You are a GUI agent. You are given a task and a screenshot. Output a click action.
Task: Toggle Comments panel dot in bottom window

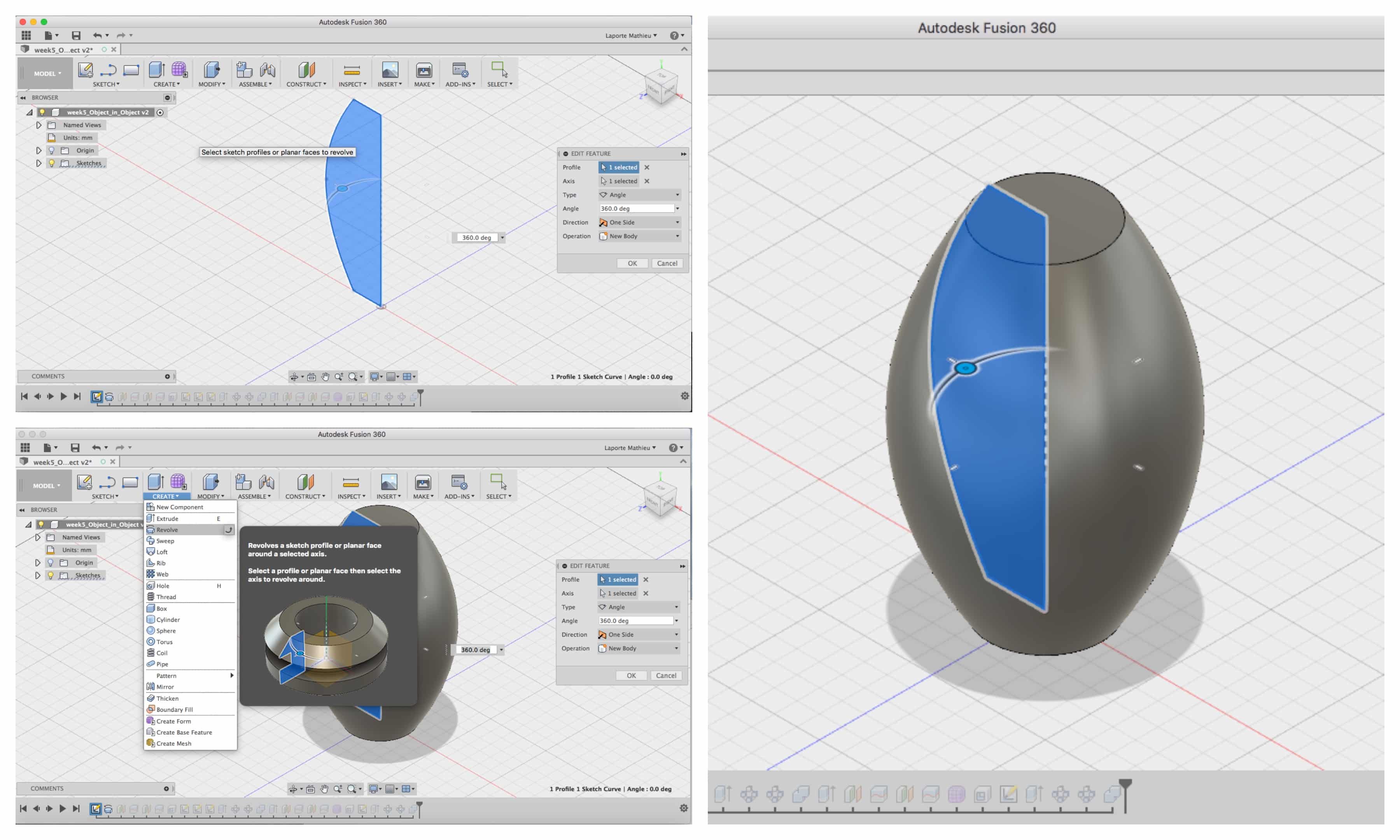(166, 789)
